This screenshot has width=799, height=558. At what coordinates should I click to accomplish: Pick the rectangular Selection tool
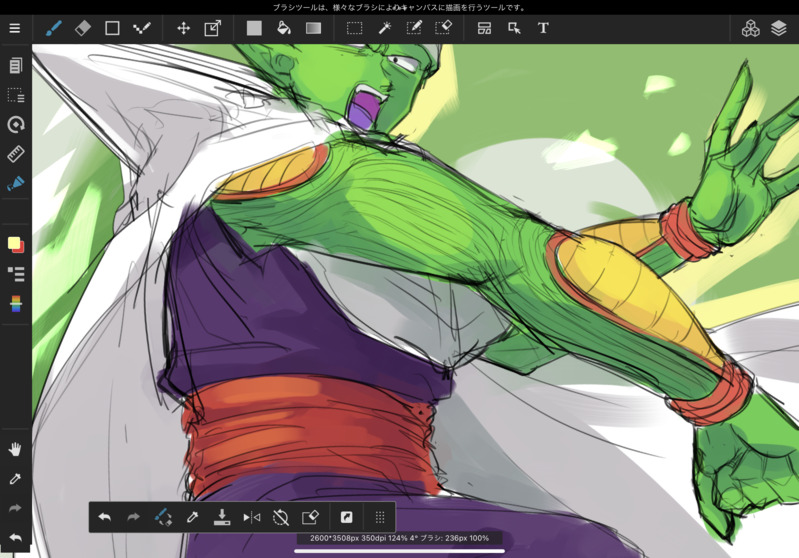click(x=354, y=28)
